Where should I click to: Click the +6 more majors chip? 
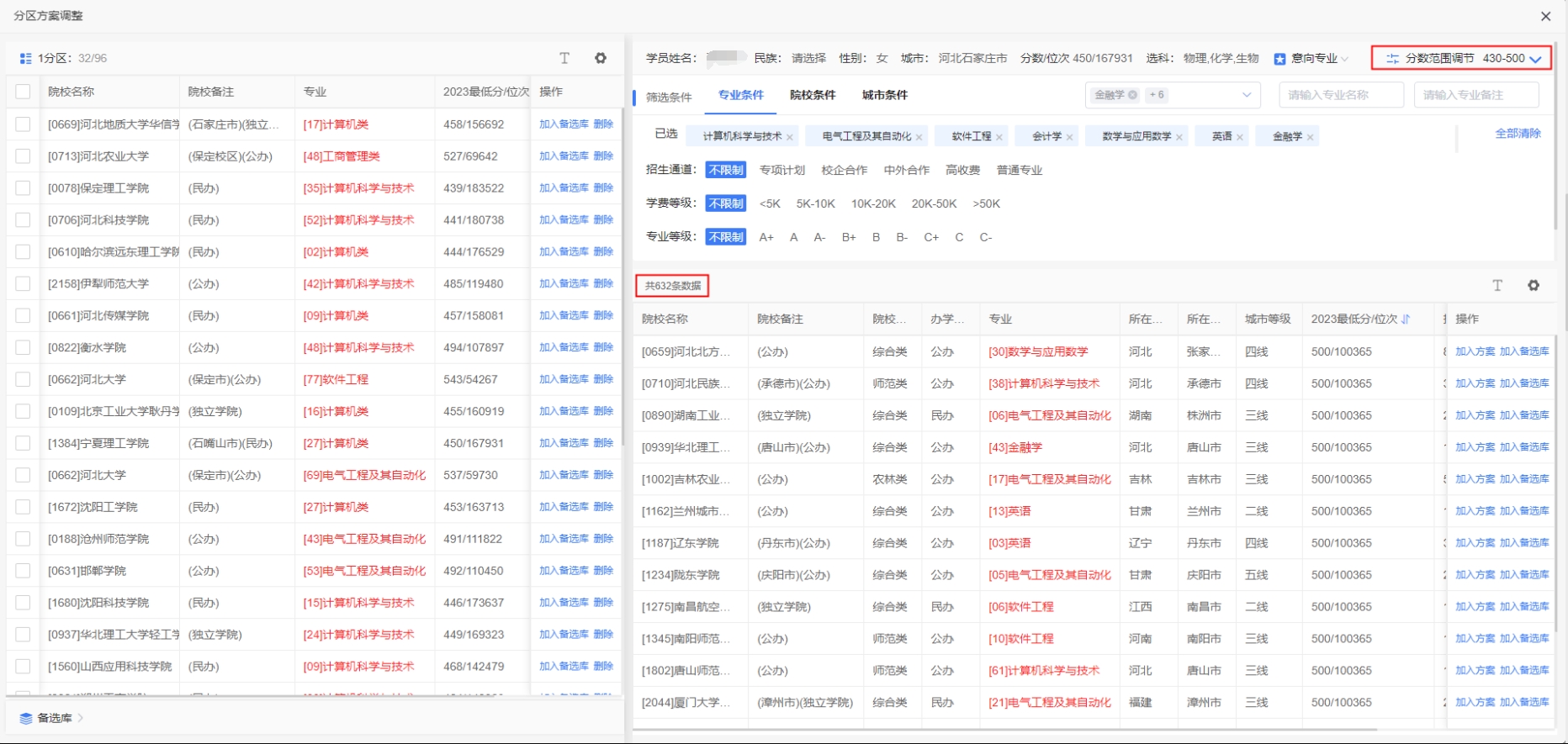pyautogui.click(x=1157, y=95)
